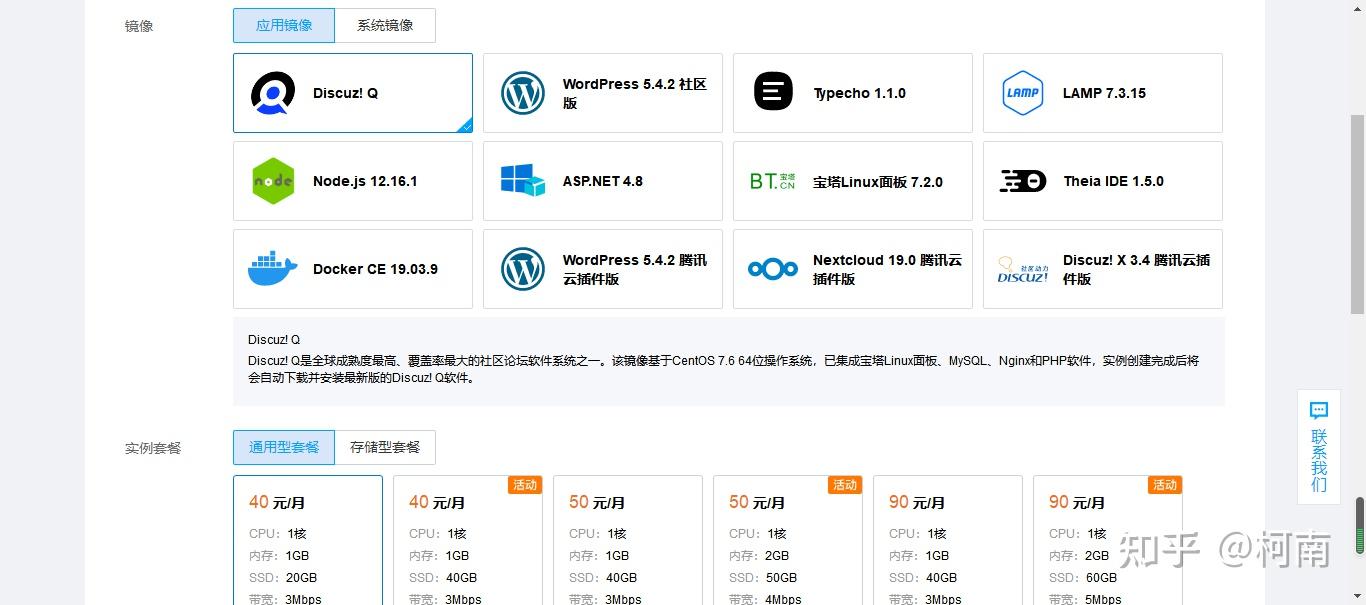The image size is (1366, 605).
Task: Select the Theia IDE 1.5.0 icon
Action: pyautogui.click(x=1023, y=181)
